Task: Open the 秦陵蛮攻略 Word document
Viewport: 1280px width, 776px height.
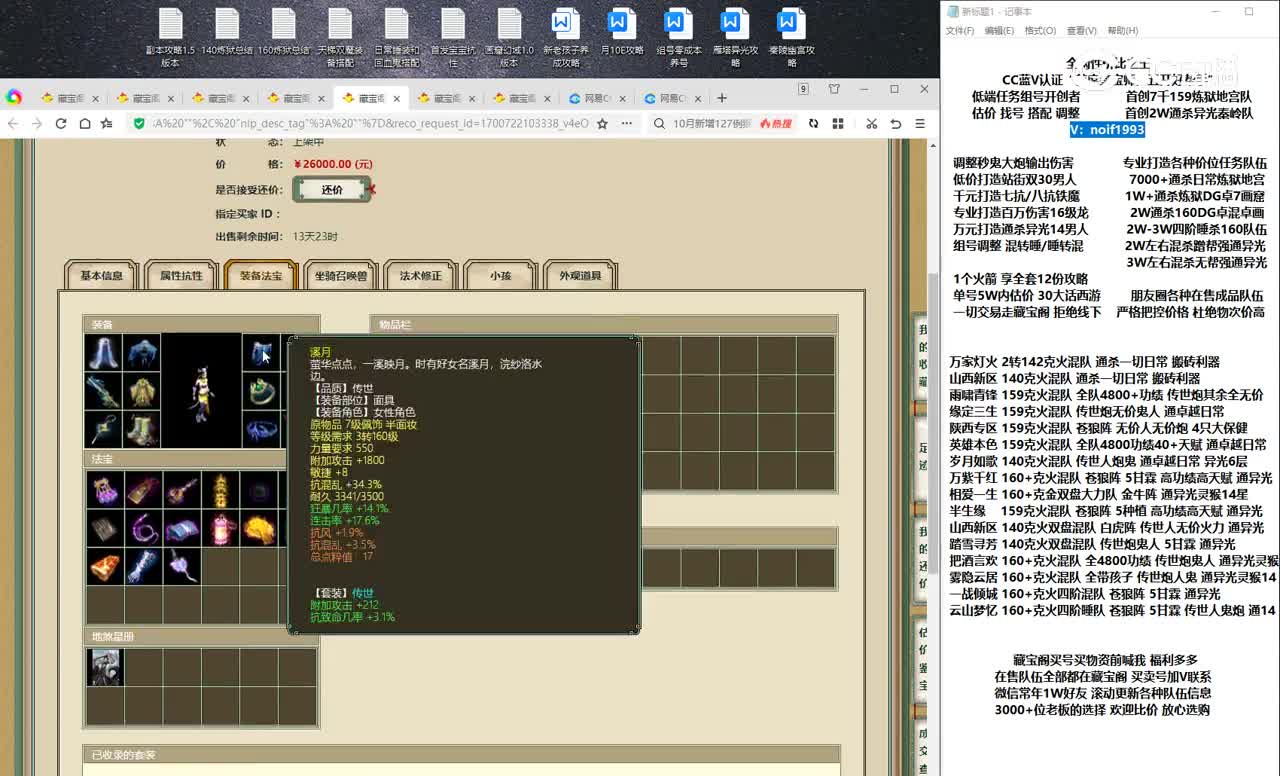Action: click(x=791, y=38)
